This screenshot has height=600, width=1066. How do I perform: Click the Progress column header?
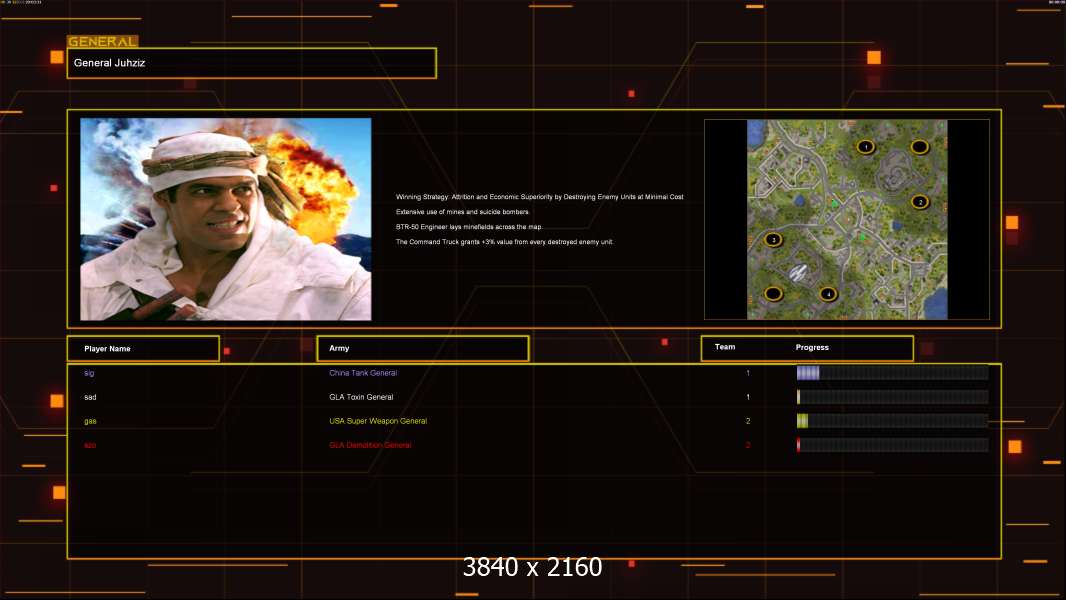[812, 348]
